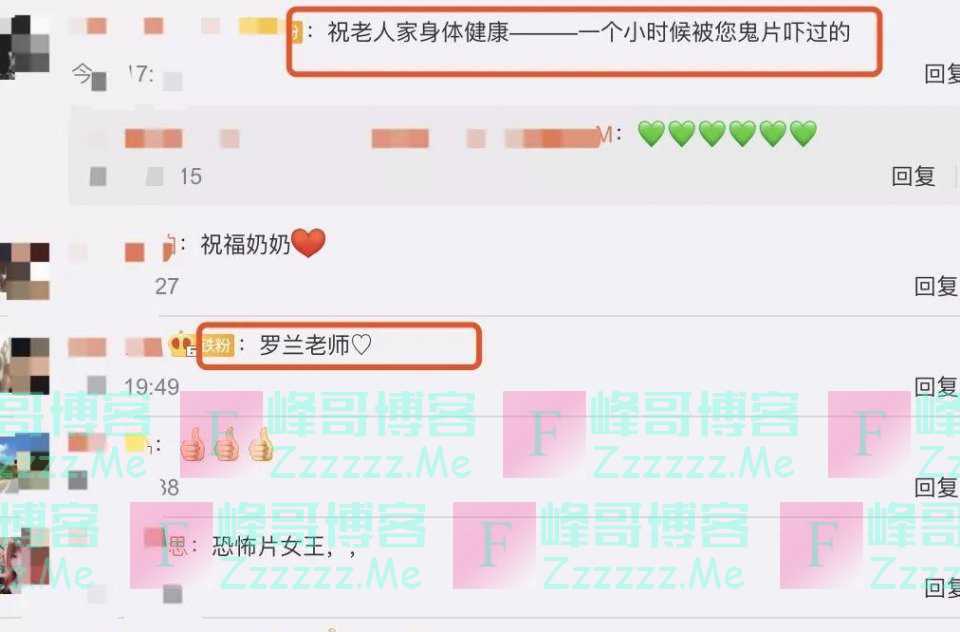This screenshot has height=632, width=960.
Task: Reply to the green hearts sub-comment
Action: (x=913, y=176)
